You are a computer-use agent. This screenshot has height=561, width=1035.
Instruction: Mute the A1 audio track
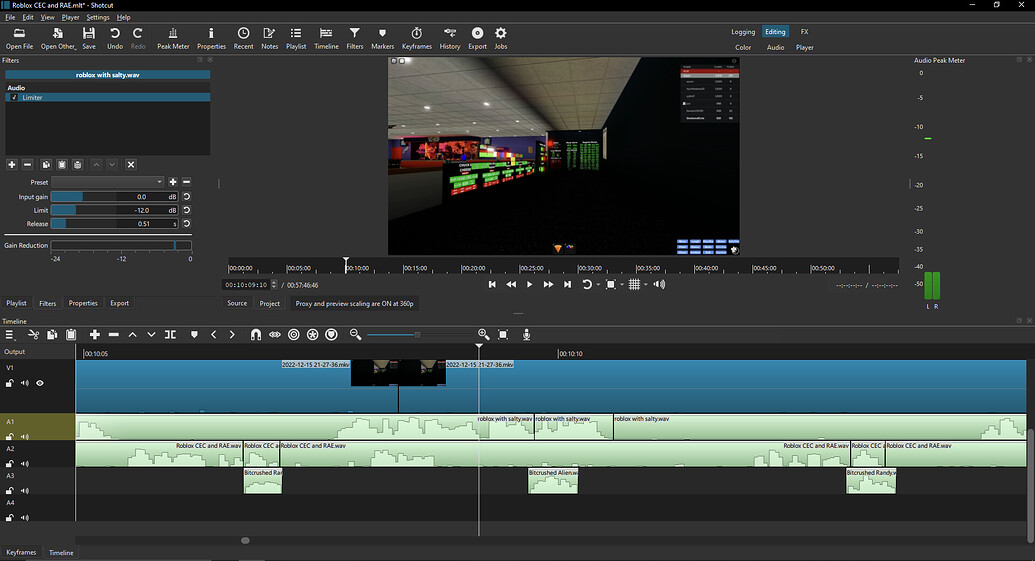(24, 437)
